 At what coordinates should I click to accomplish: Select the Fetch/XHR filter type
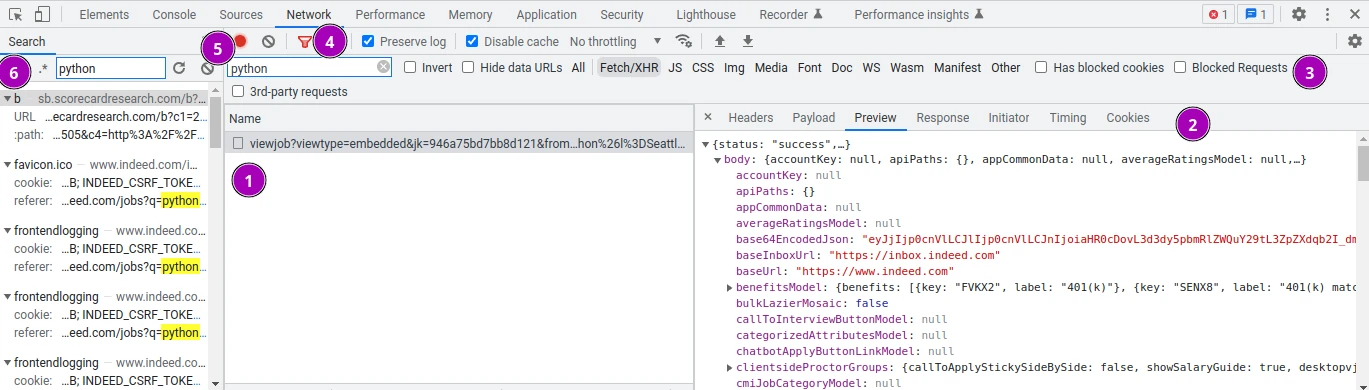[629, 68]
